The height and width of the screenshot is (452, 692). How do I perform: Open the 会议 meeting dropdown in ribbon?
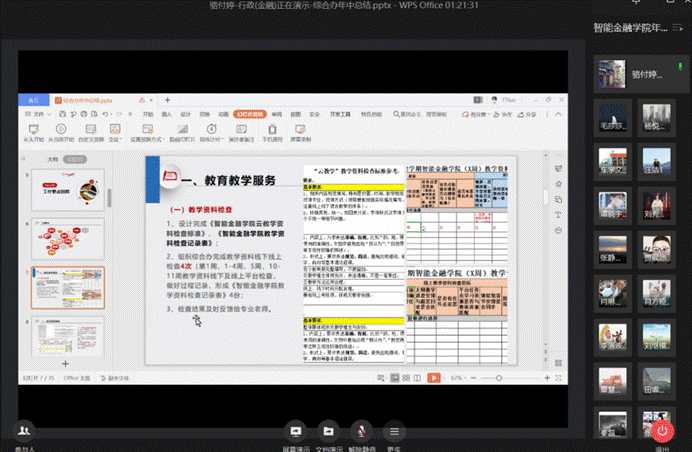tap(115, 132)
